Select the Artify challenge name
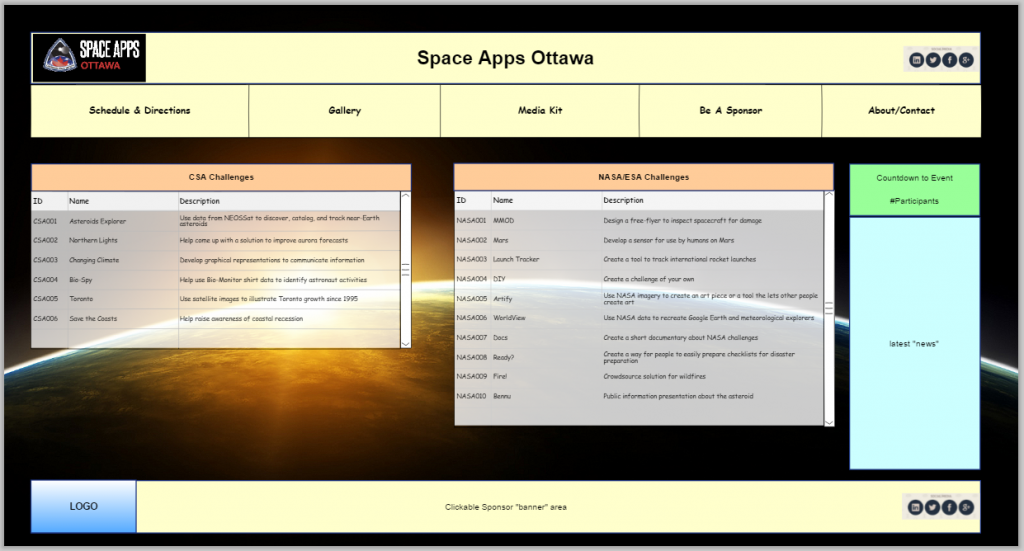The width and height of the screenshot is (1024, 551). pyautogui.click(x=503, y=298)
